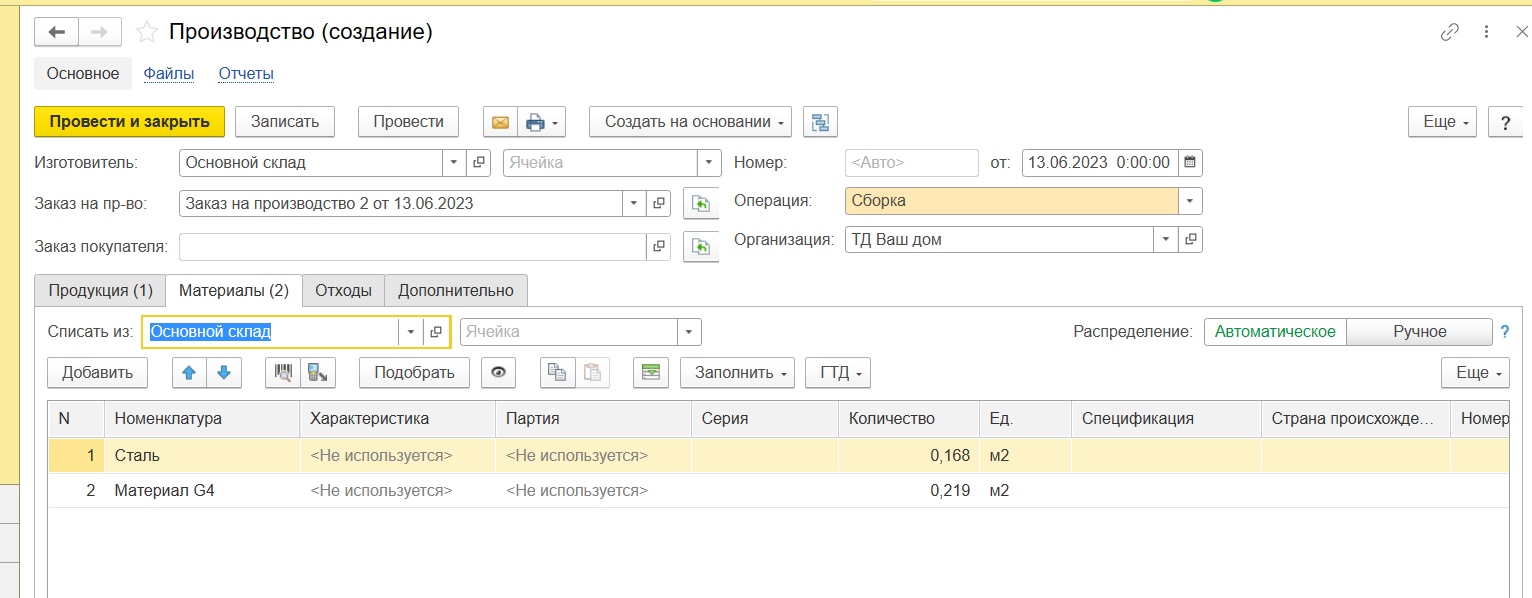This screenshot has width=1532, height=598.
Task: Open the Создать на основании dropdown
Action: coord(689,122)
